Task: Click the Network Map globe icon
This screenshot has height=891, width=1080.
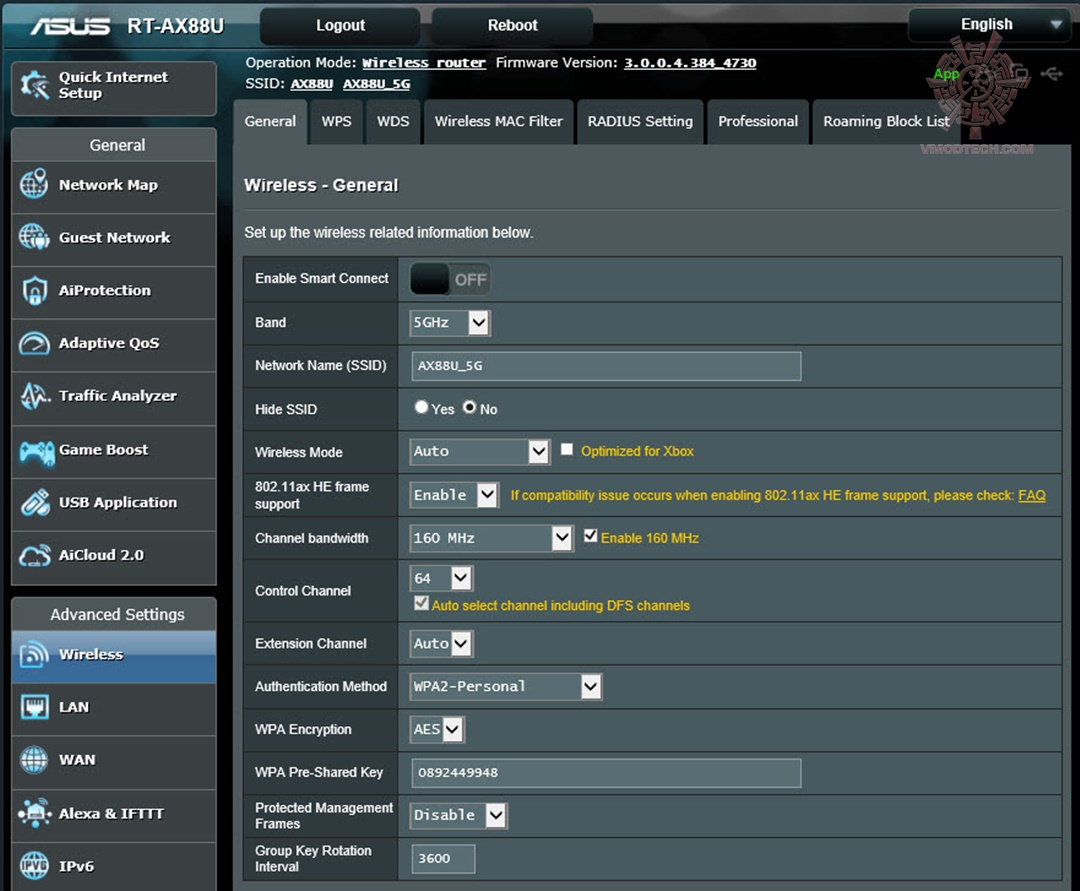Action: pyautogui.click(x=34, y=184)
